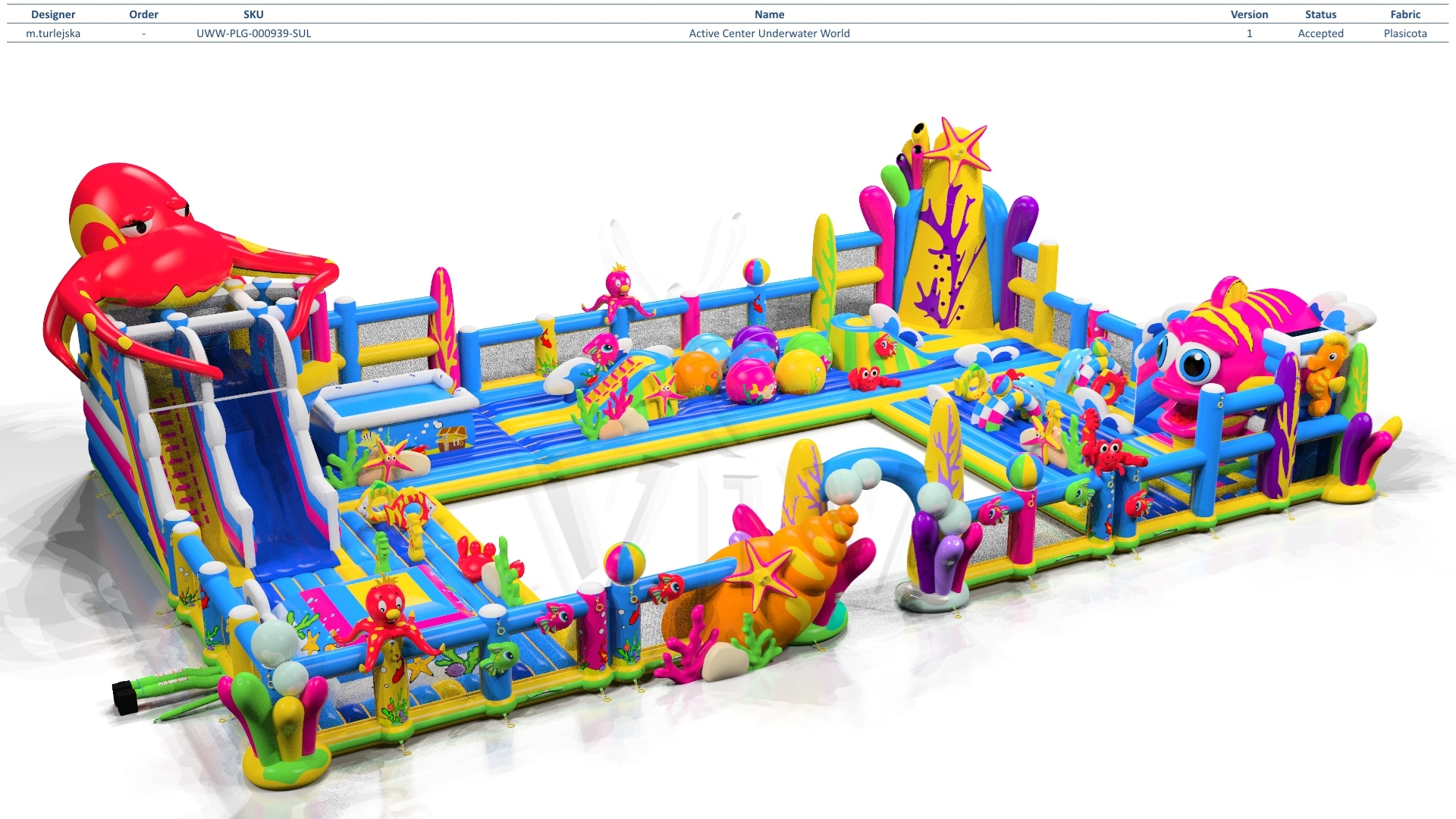Click the Plasicota fabric value
Screen dimensions: 1456x819
point(1405,33)
